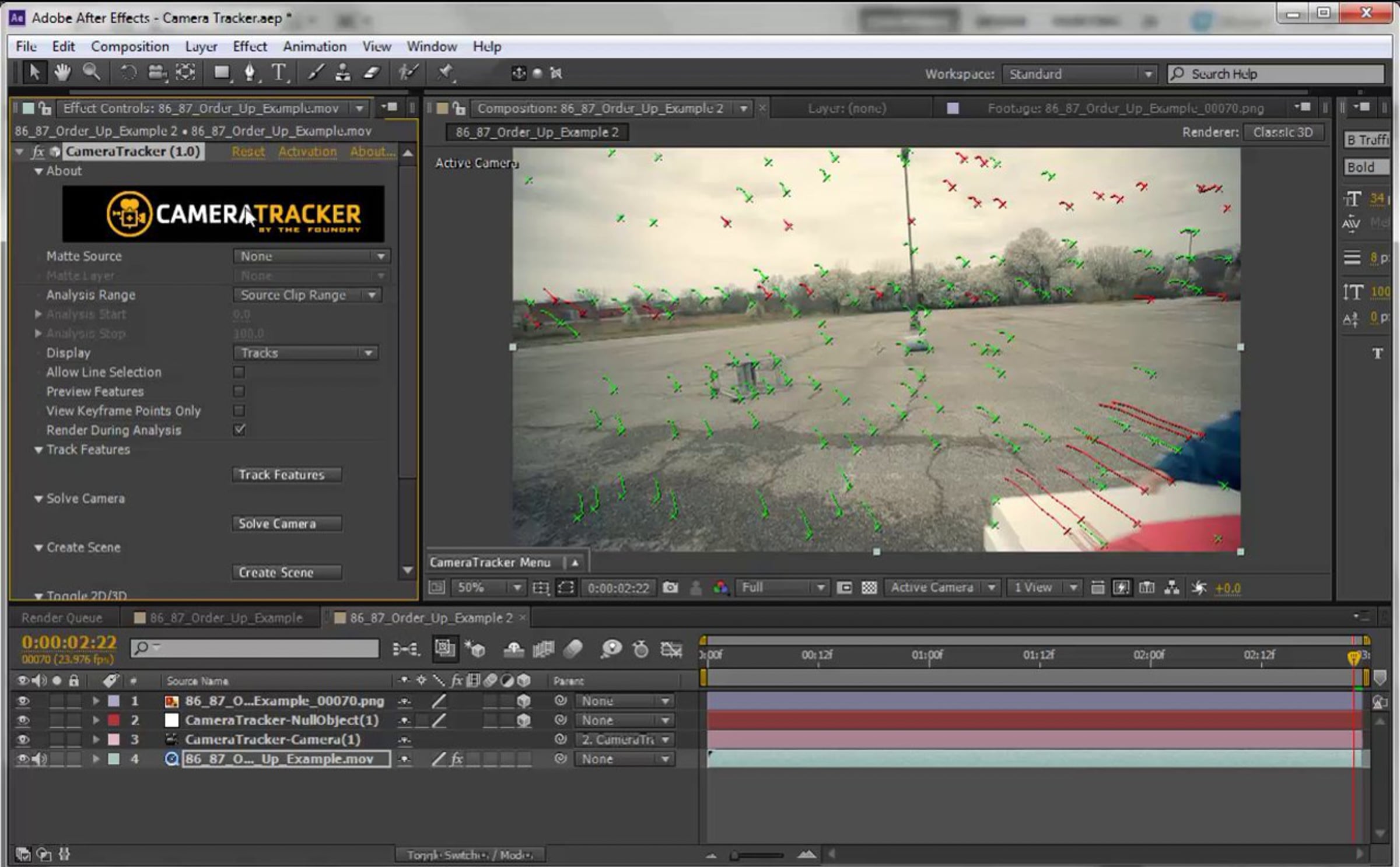The image size is (1400, 867).
Task: Select the Pen tool
Action: (250, 72)
